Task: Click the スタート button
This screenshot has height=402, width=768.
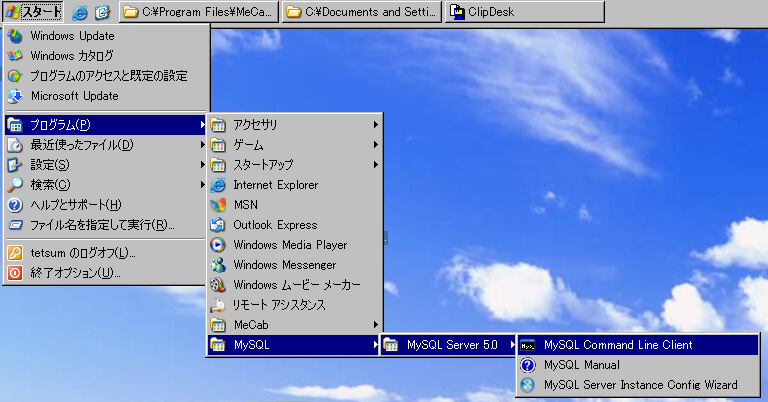Action: [x=33, y=12]
